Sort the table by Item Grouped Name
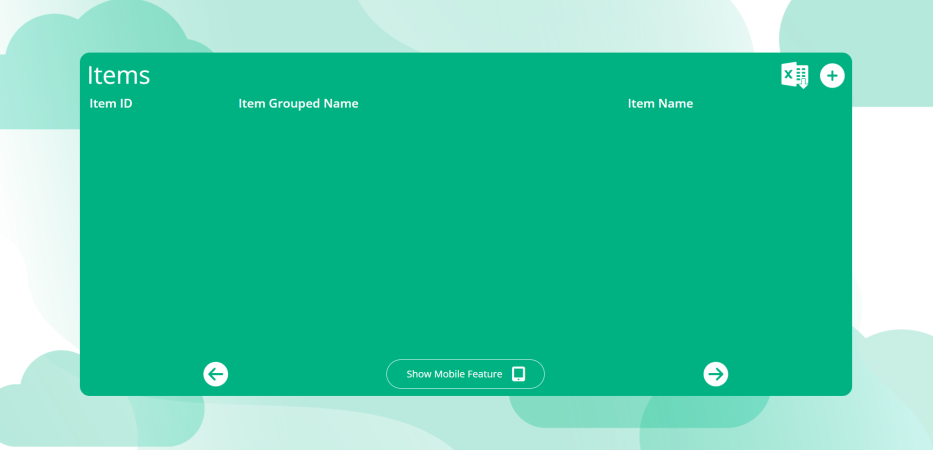This screenshot has width=933, height=450. [x=298, y=104]
